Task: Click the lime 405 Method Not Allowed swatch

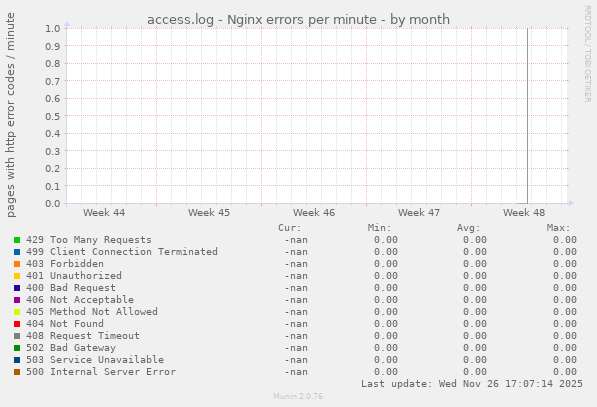Action: [x=17, y=312]
